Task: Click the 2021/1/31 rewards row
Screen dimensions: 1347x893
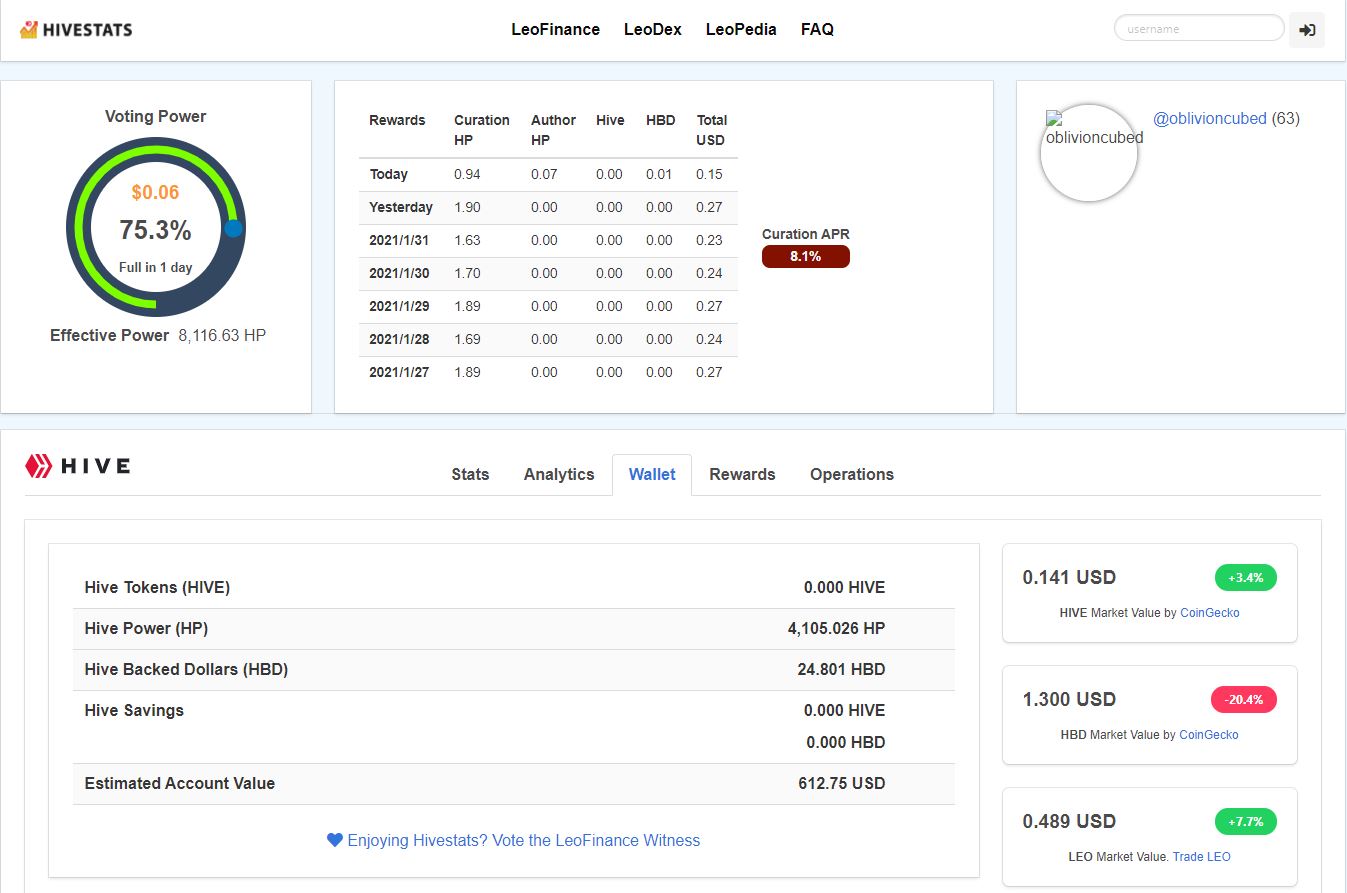Action: (x=549, y=240)
